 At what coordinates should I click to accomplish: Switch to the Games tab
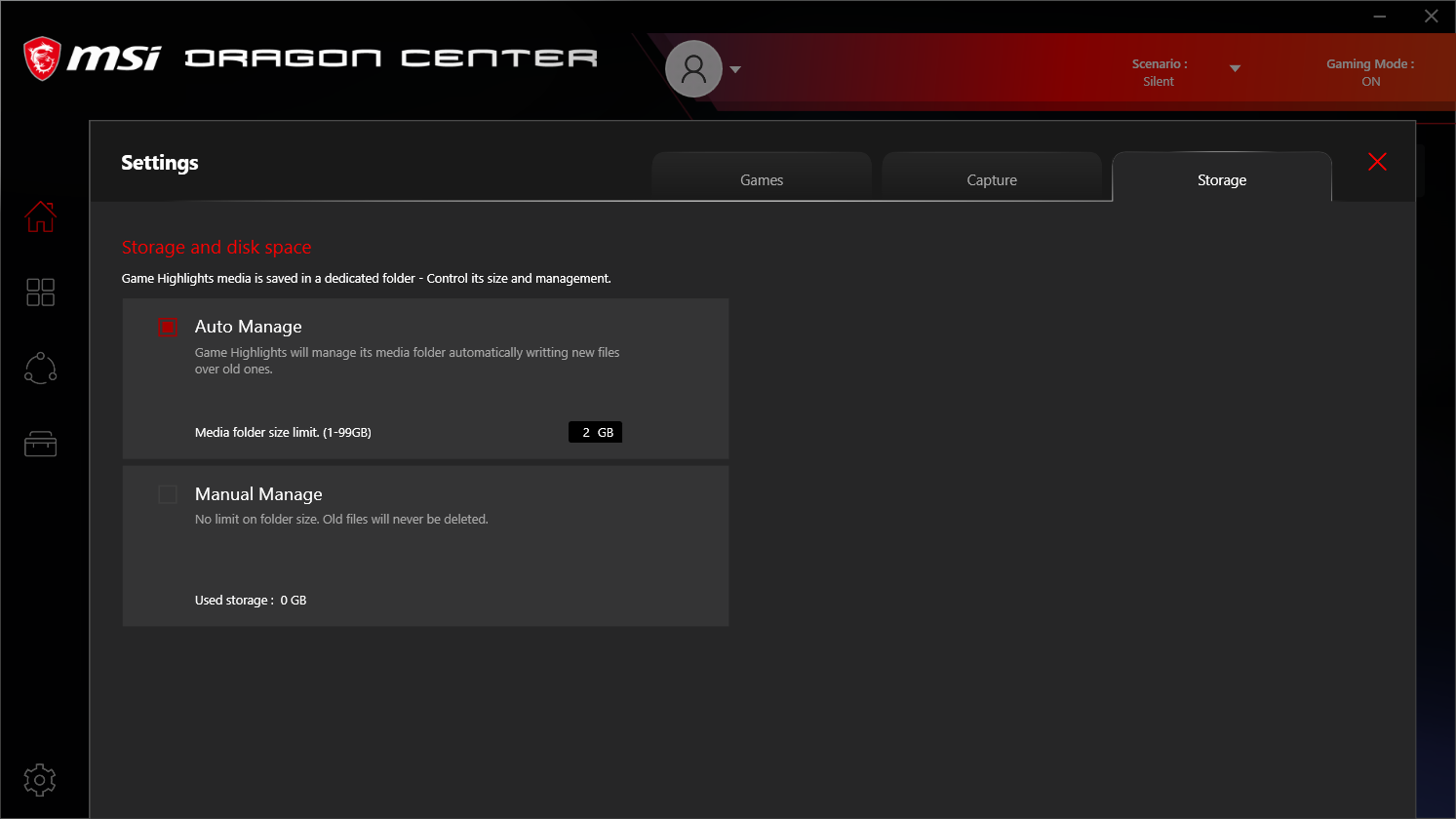(762, 177)
